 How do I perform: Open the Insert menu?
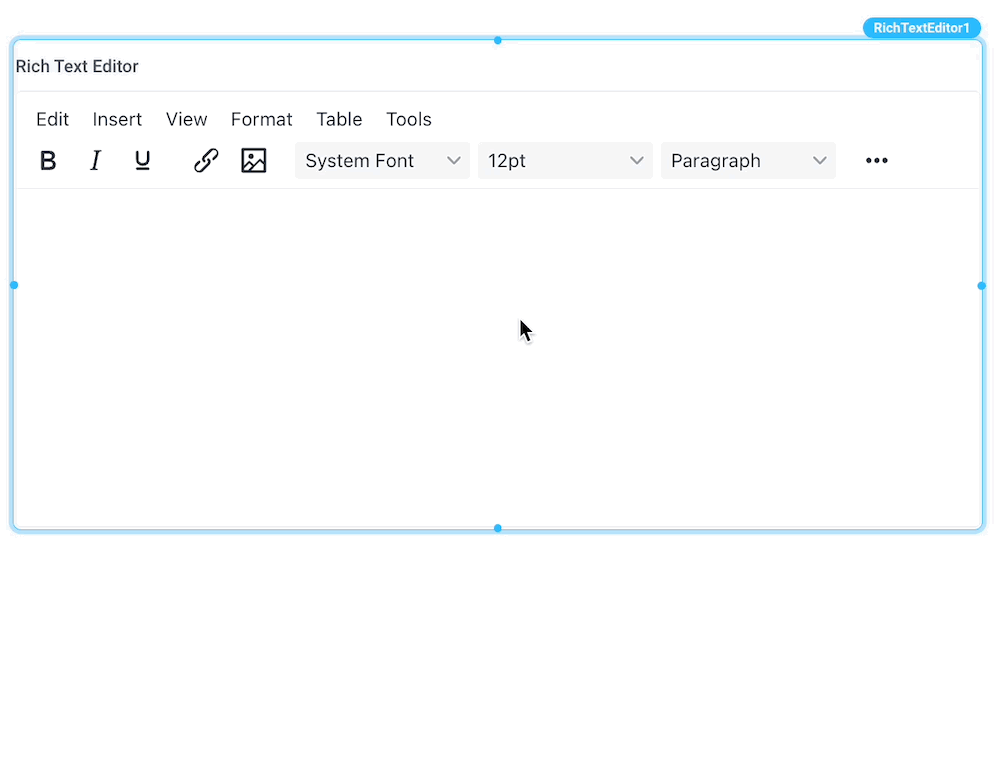click(117, 119)
